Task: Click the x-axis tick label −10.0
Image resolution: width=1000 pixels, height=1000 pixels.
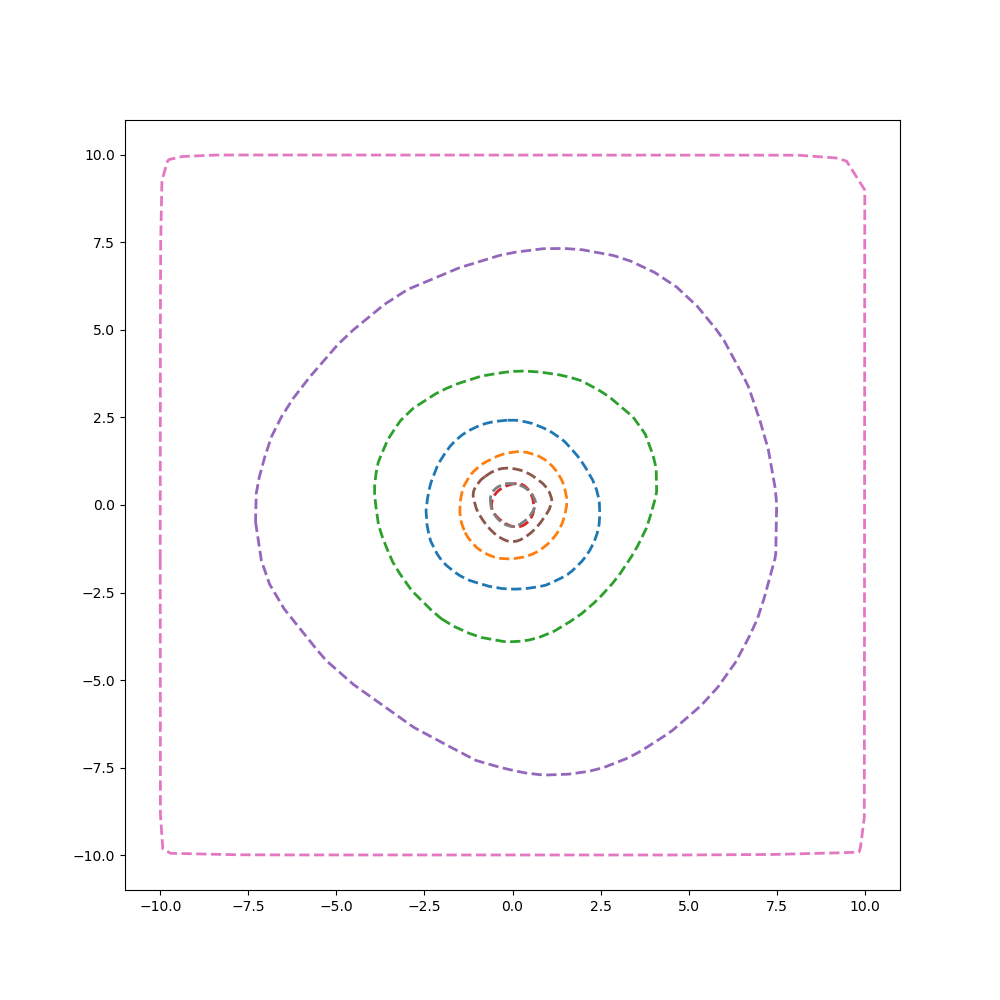Action: pyautogui.click(x=161, y=906)
